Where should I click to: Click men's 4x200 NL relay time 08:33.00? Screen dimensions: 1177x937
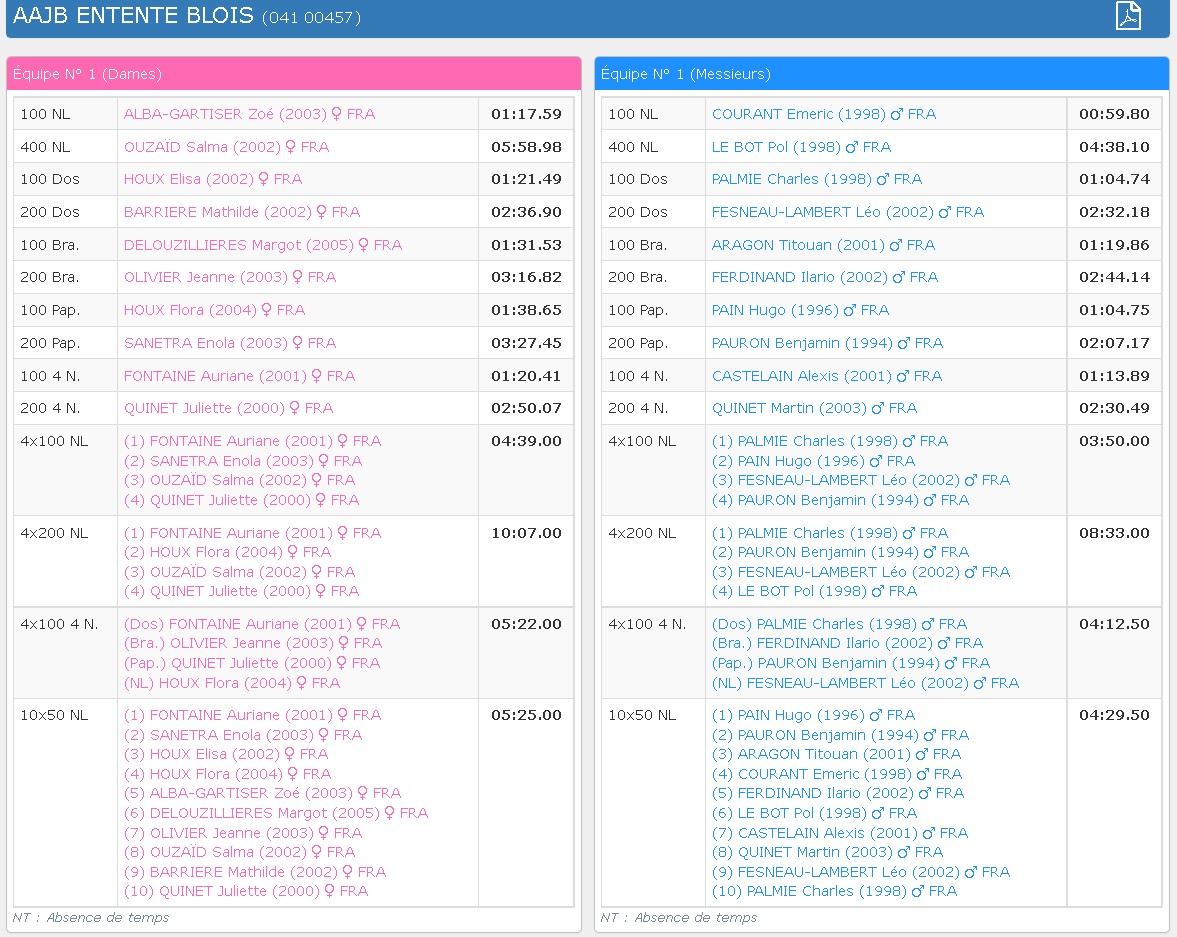(1114, 533)
